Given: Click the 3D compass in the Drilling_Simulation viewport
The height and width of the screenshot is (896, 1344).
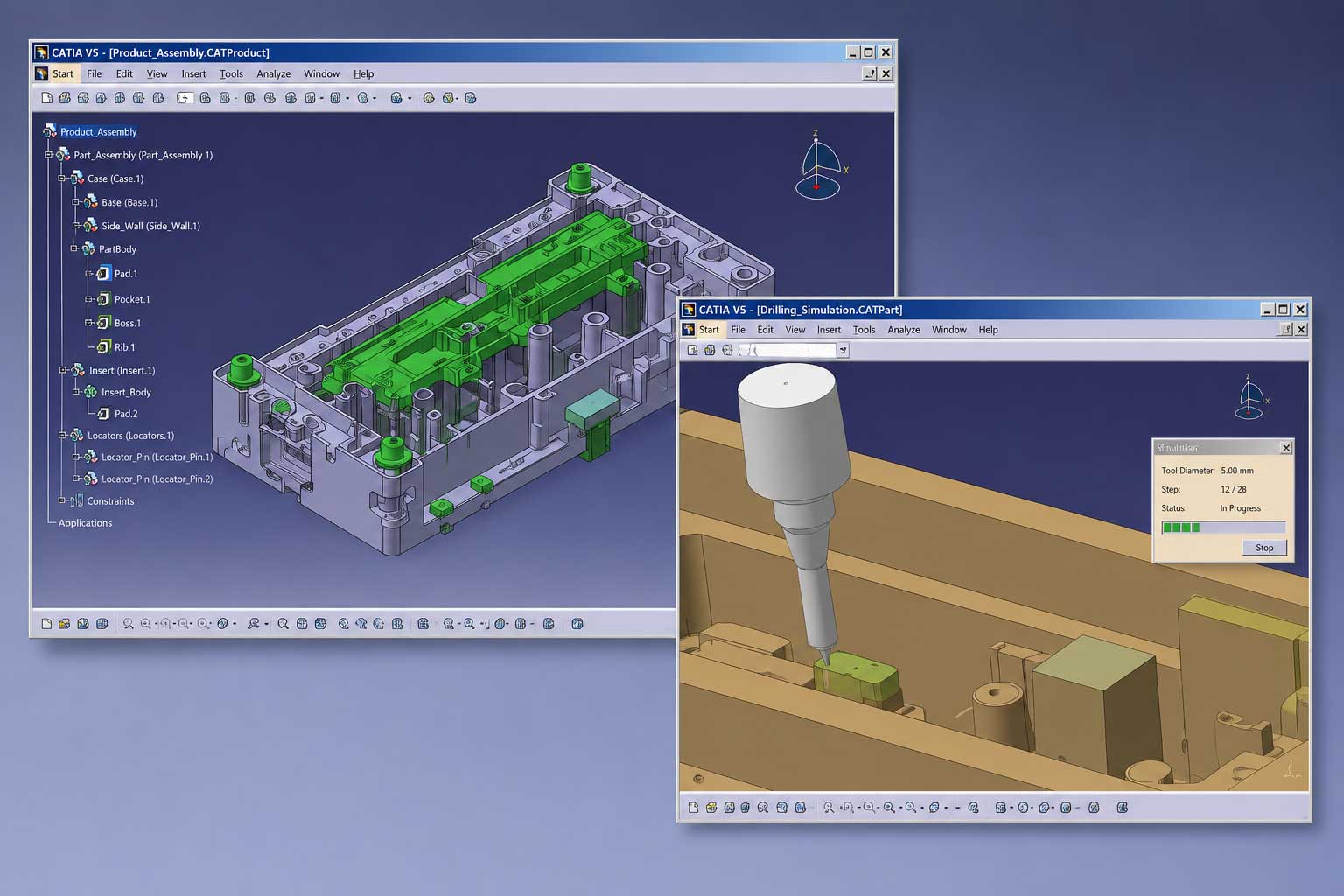Looking at the screenshot, I should click(x=1251, y=398).
